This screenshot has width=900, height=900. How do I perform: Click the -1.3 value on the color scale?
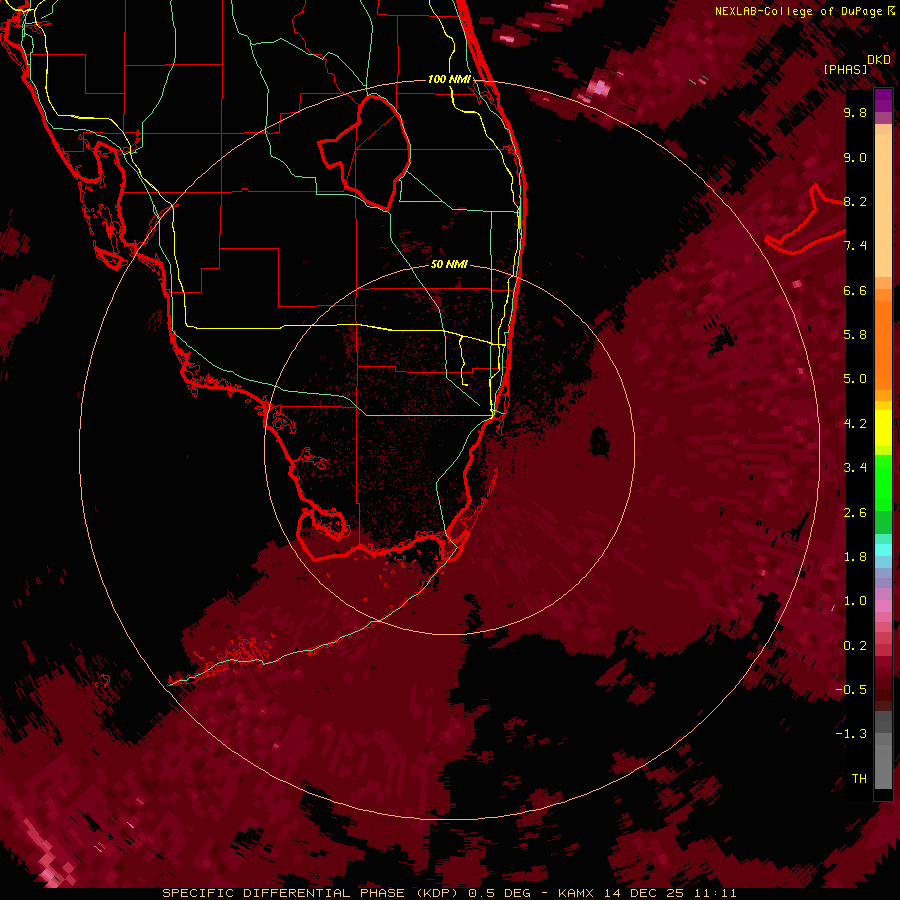click(852, 734)
